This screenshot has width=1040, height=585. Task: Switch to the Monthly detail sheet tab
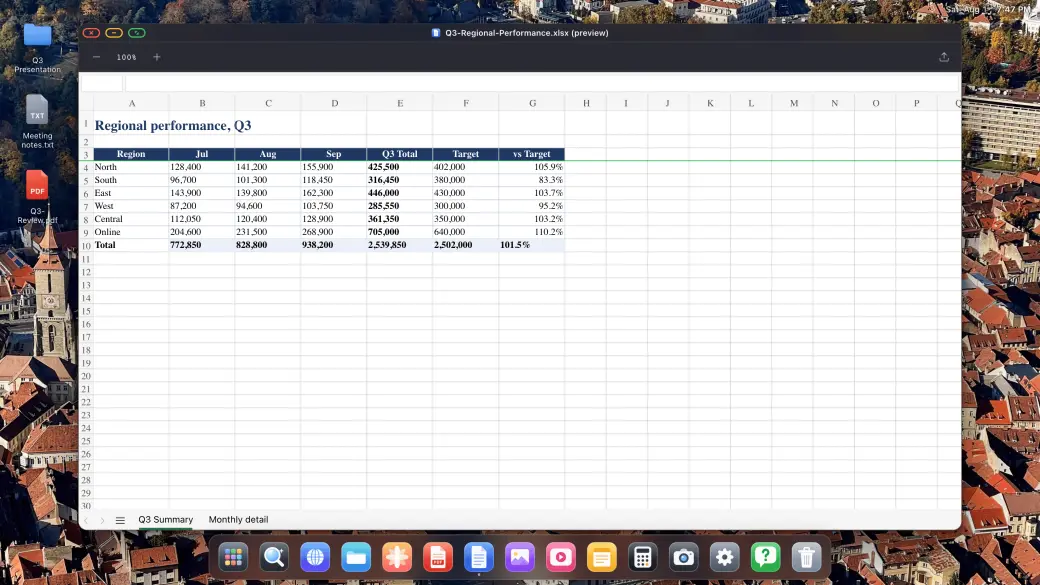[x=239, y=520]
